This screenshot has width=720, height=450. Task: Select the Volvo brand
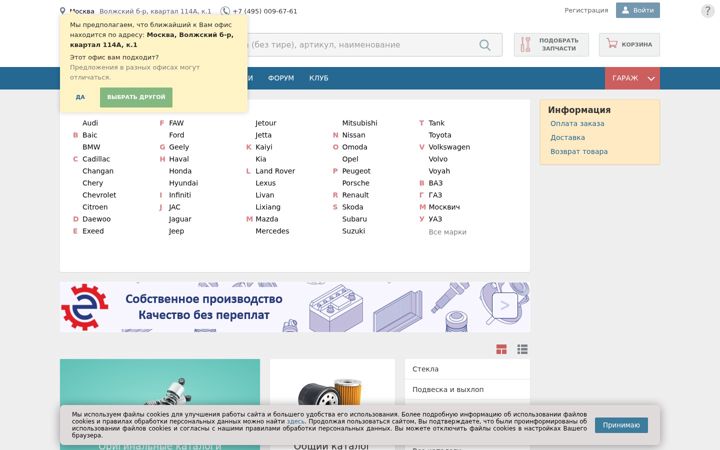tap(438, 159)
